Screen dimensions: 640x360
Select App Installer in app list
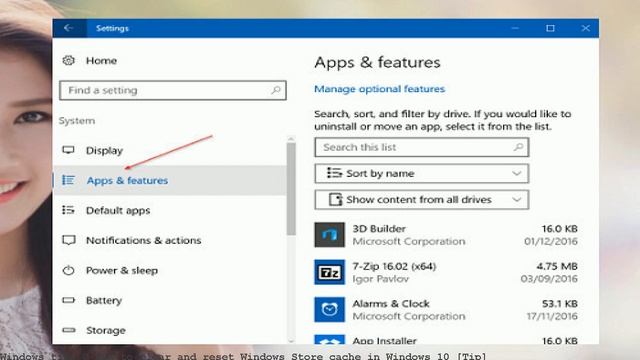(x=446, y=340)
